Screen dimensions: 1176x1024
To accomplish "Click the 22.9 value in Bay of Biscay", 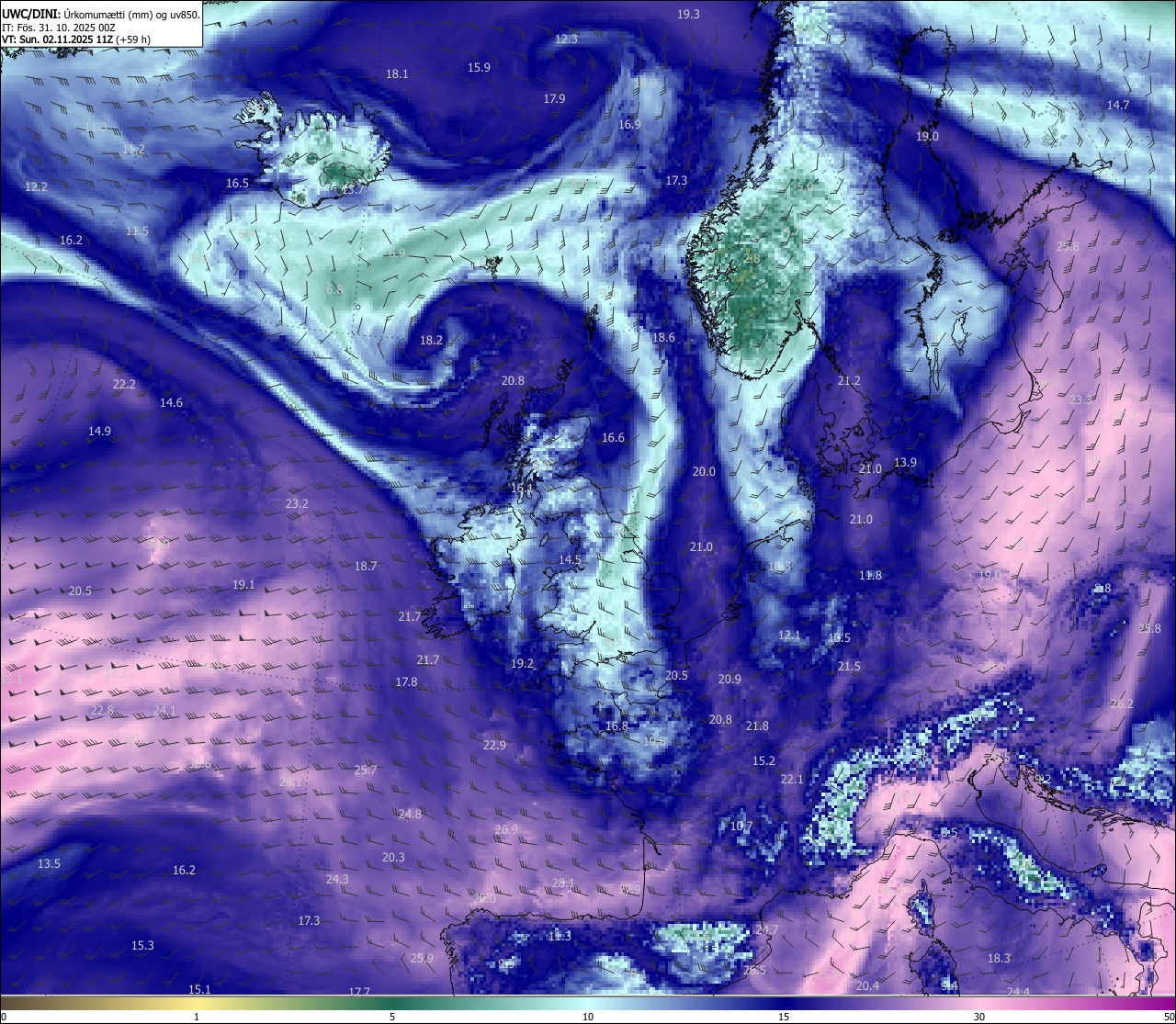I will [x=494, y=745].
